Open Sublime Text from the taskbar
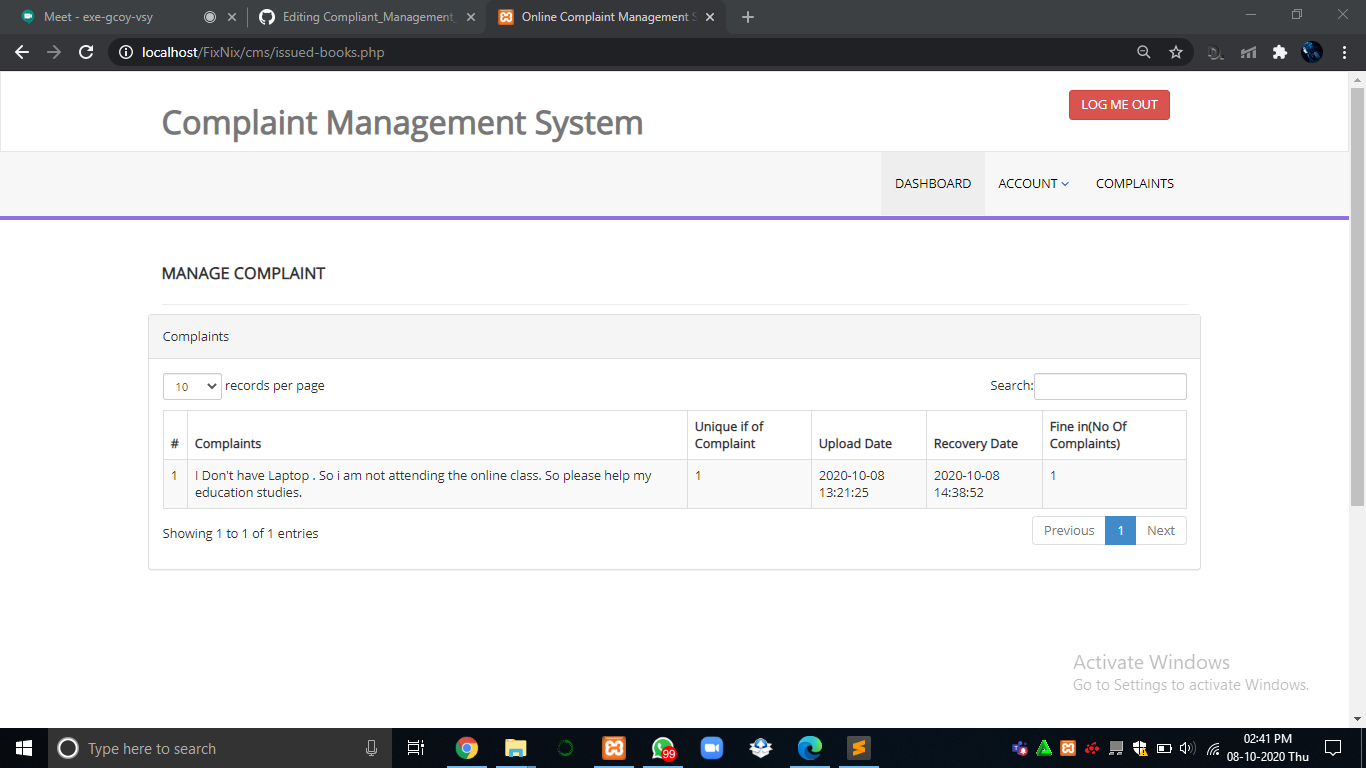The height and width of the screenshot is (768, 1366). click(858, 747)
